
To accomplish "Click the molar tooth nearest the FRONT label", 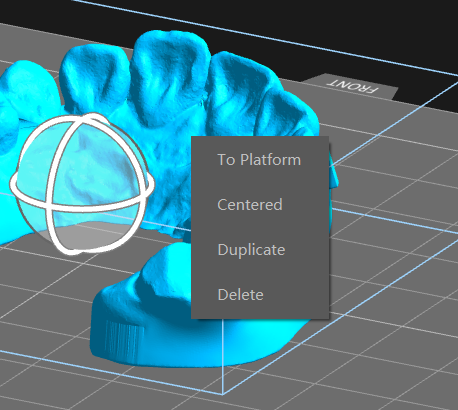I will click(x=287, y=107).
